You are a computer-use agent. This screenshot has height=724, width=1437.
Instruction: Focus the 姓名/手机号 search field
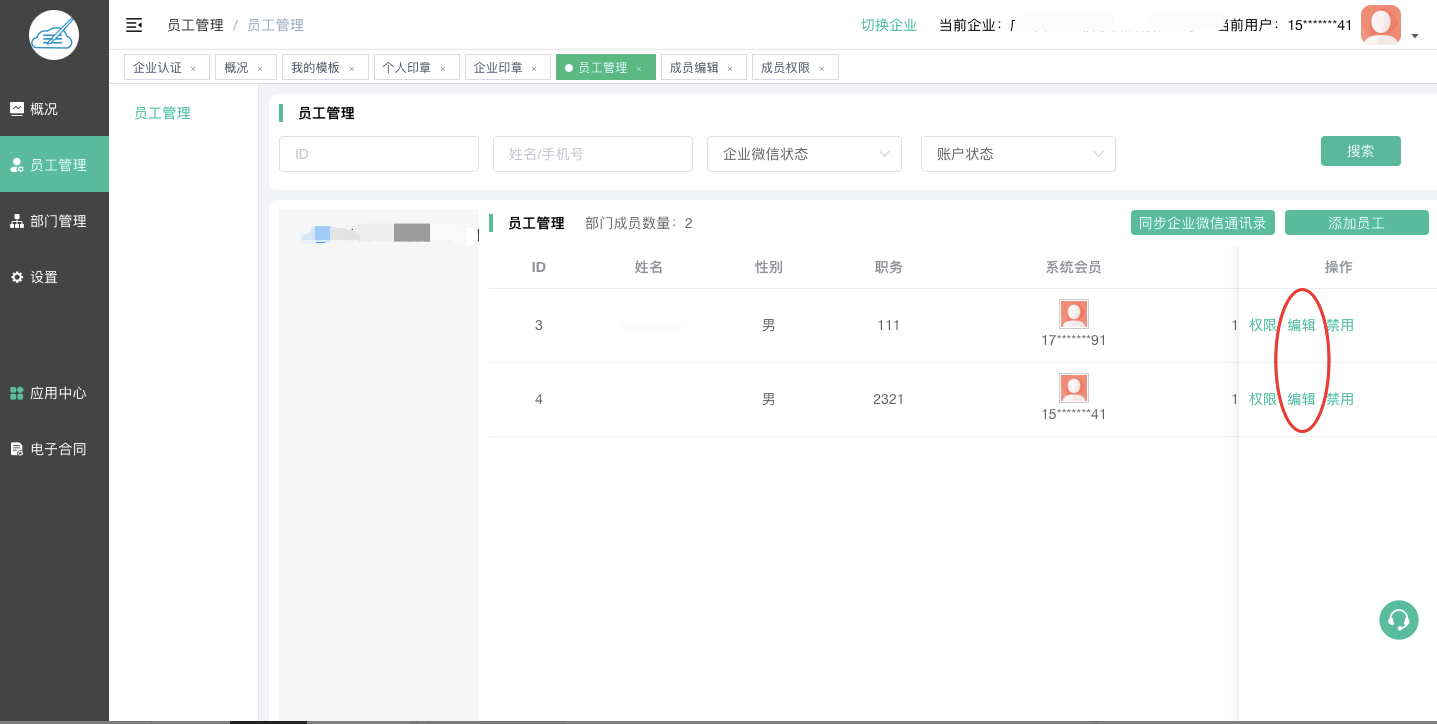pos(592,154)
